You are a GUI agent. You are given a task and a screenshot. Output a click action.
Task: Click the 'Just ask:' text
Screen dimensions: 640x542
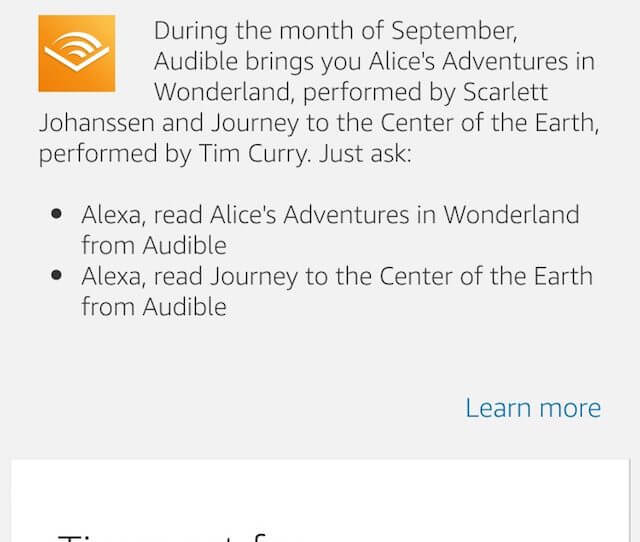[x=365, y=154]
